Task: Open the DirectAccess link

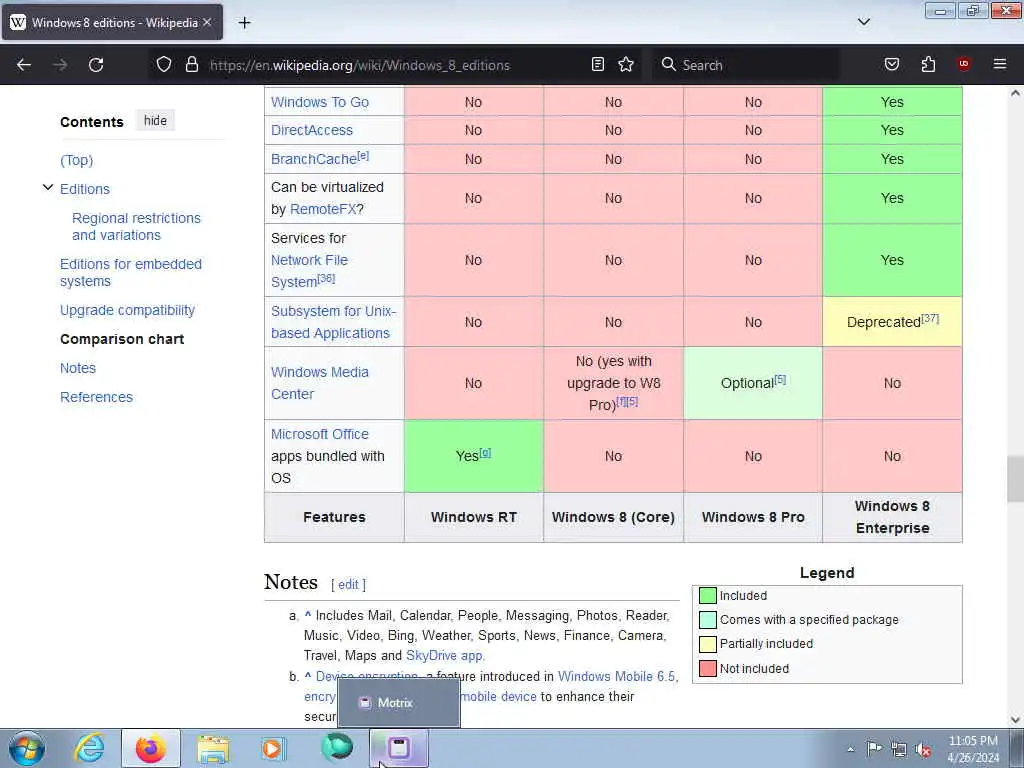Action: pos(312,130)
